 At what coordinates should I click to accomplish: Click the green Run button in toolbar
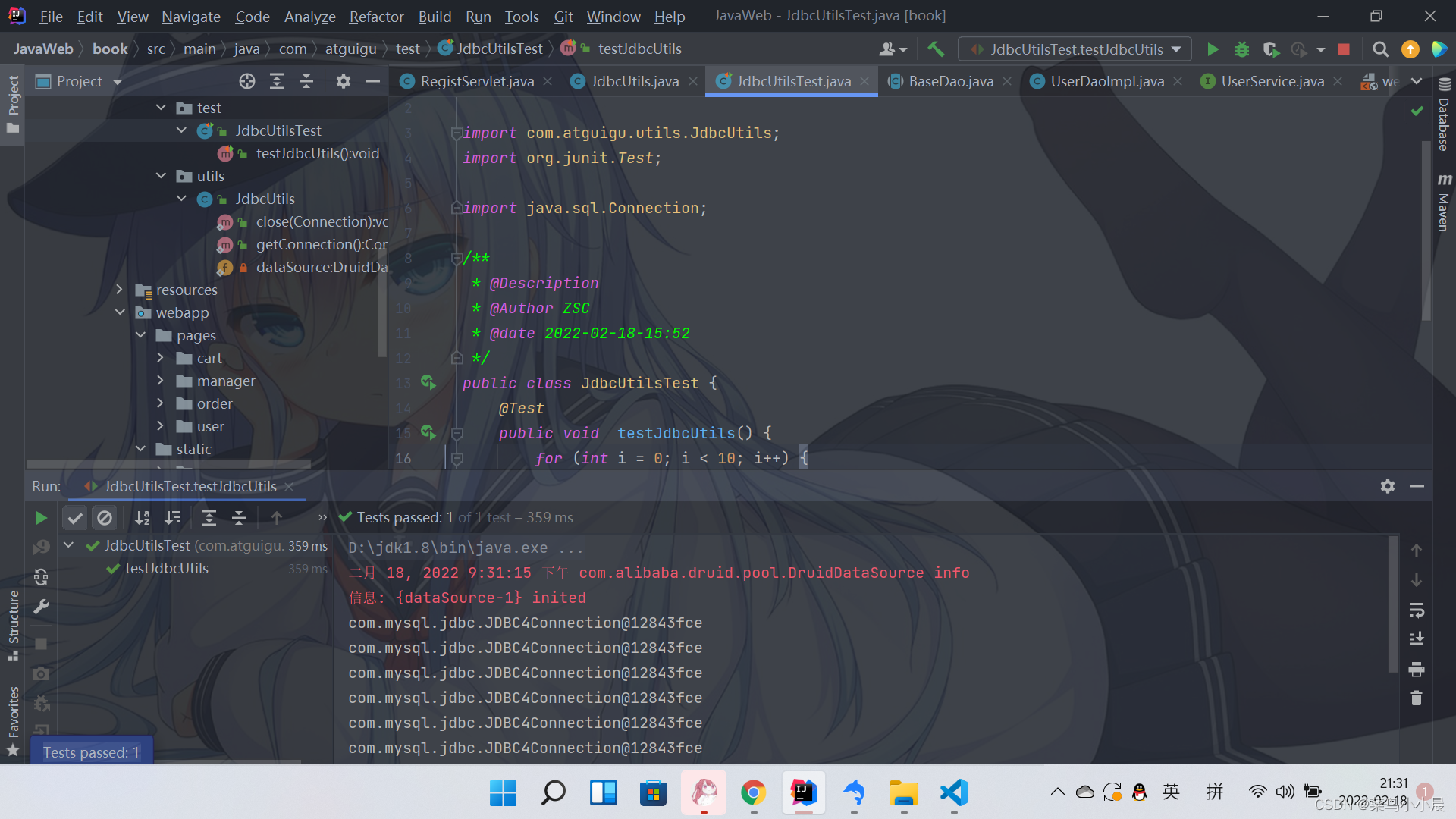1213,49
